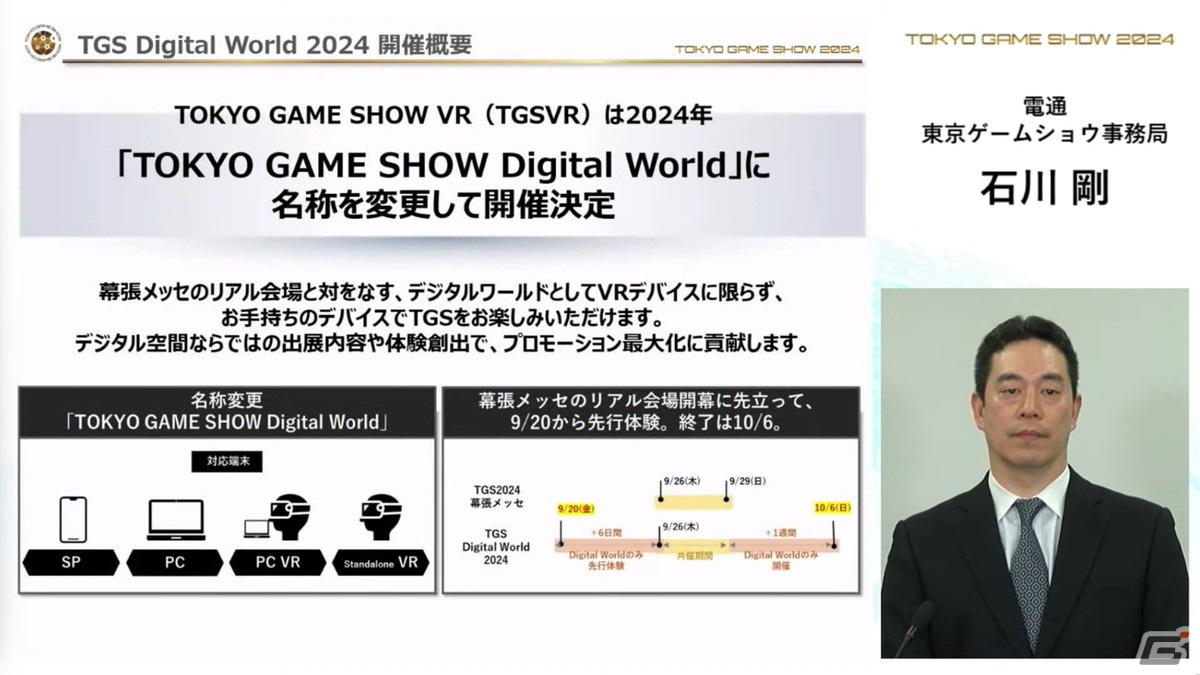This screenshot has width=1200, height=675.
Task: Click the 9/29(日) timeline marker
Action: [746, 480]
